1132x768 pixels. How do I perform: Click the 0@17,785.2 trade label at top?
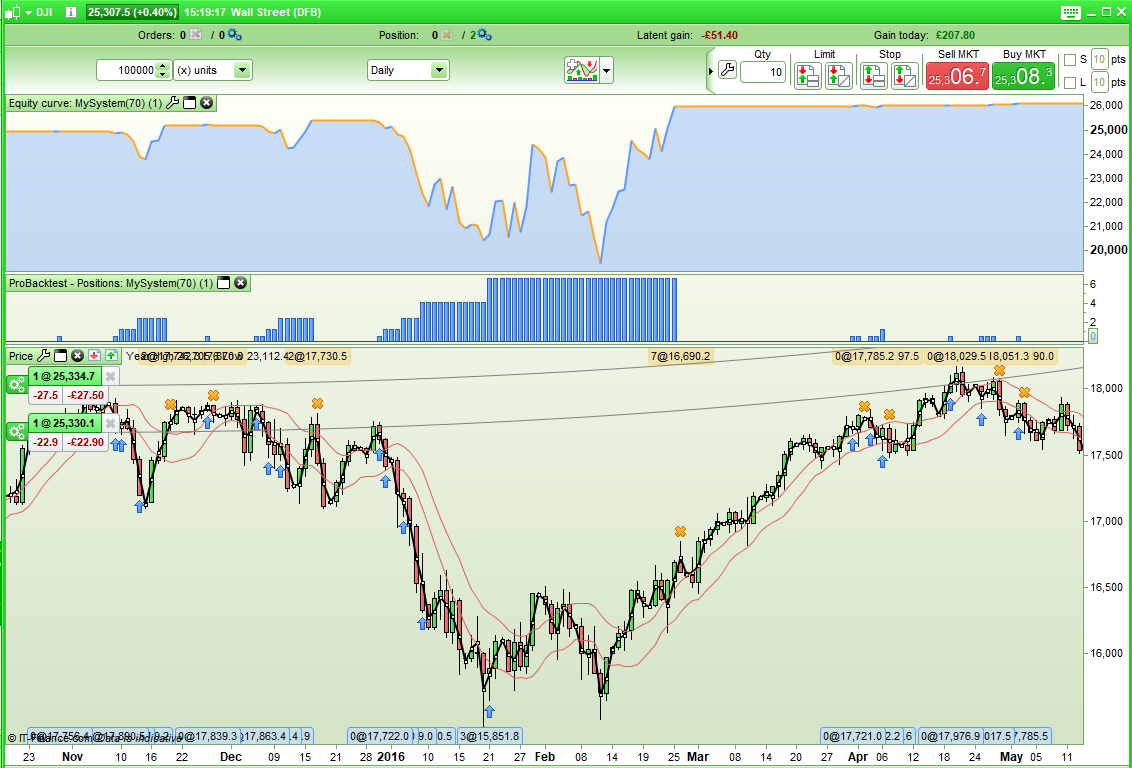[x=864, y=356]
